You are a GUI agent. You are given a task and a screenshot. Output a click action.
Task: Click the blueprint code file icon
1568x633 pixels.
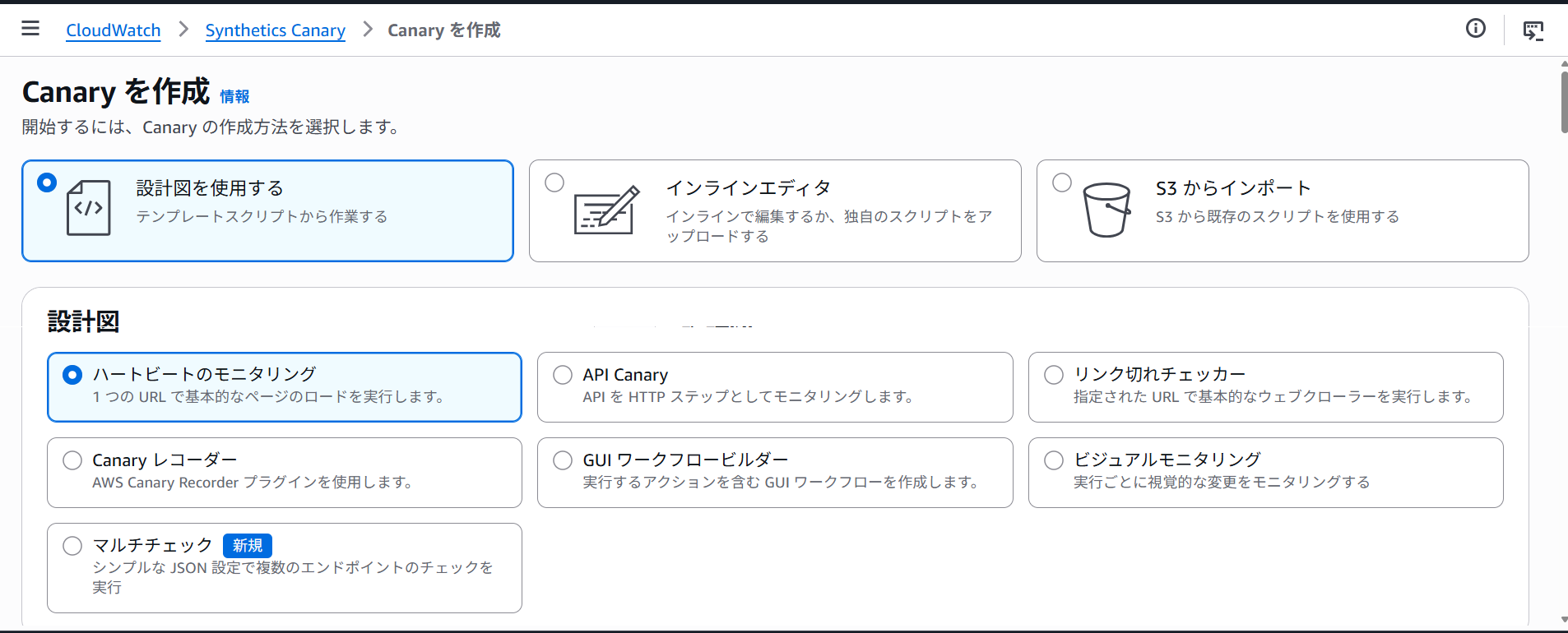(88, 208)
